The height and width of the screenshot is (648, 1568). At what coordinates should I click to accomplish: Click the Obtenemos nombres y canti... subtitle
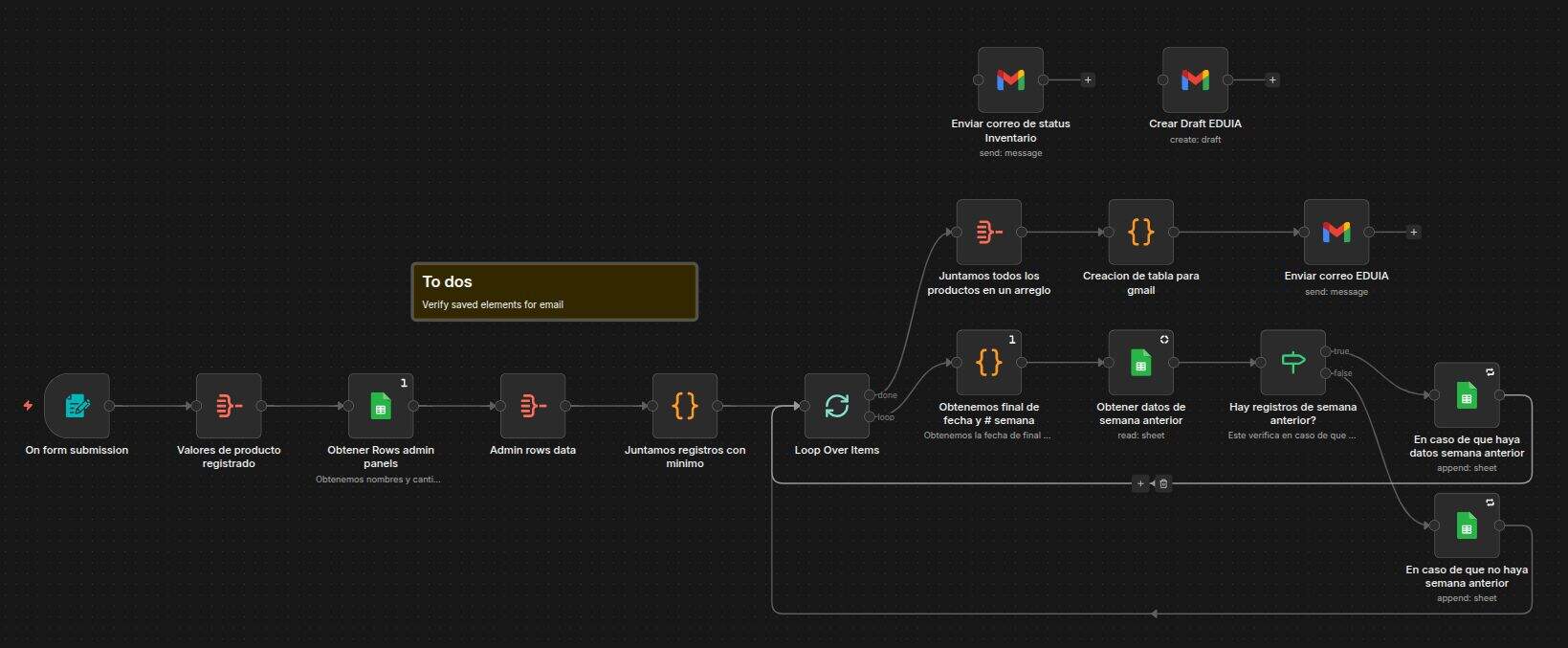(x=379, y=480)
